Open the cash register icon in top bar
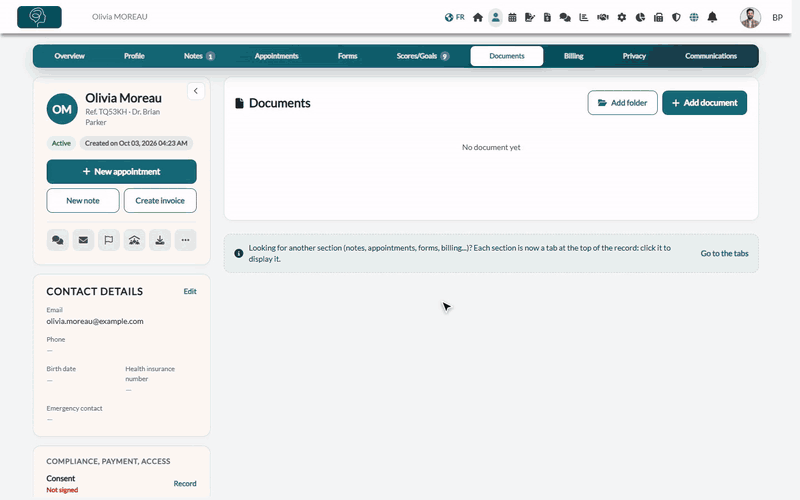800x500 pixels. point(658,17)
